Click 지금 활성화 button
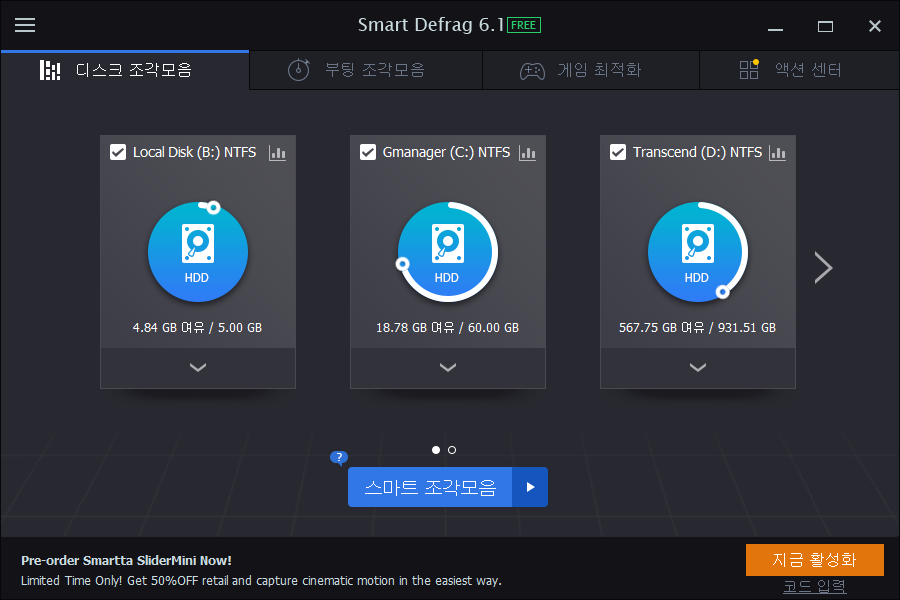 pos(814,560)
